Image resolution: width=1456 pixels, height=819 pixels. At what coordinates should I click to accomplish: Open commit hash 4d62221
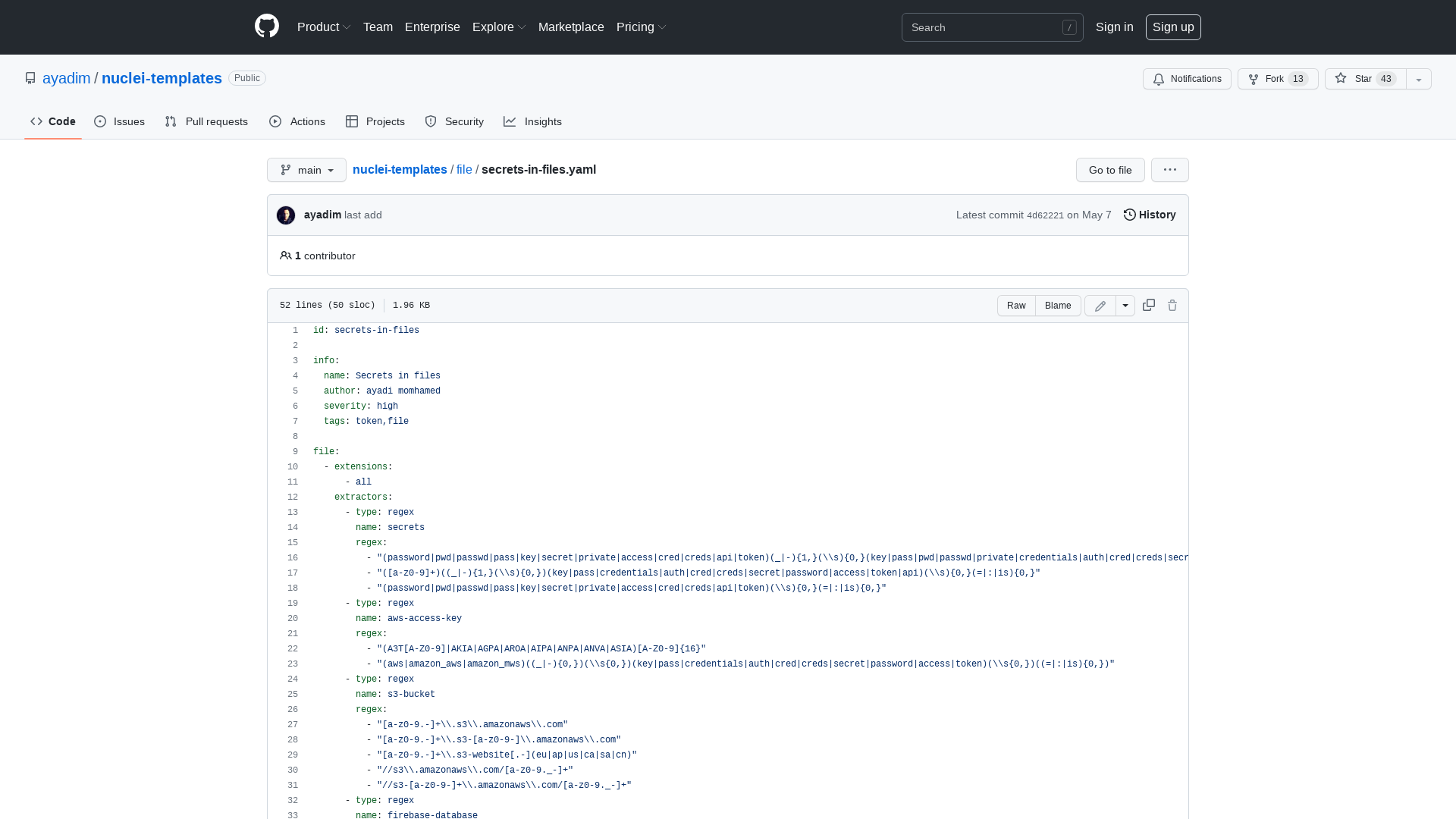coord(1045,215)
